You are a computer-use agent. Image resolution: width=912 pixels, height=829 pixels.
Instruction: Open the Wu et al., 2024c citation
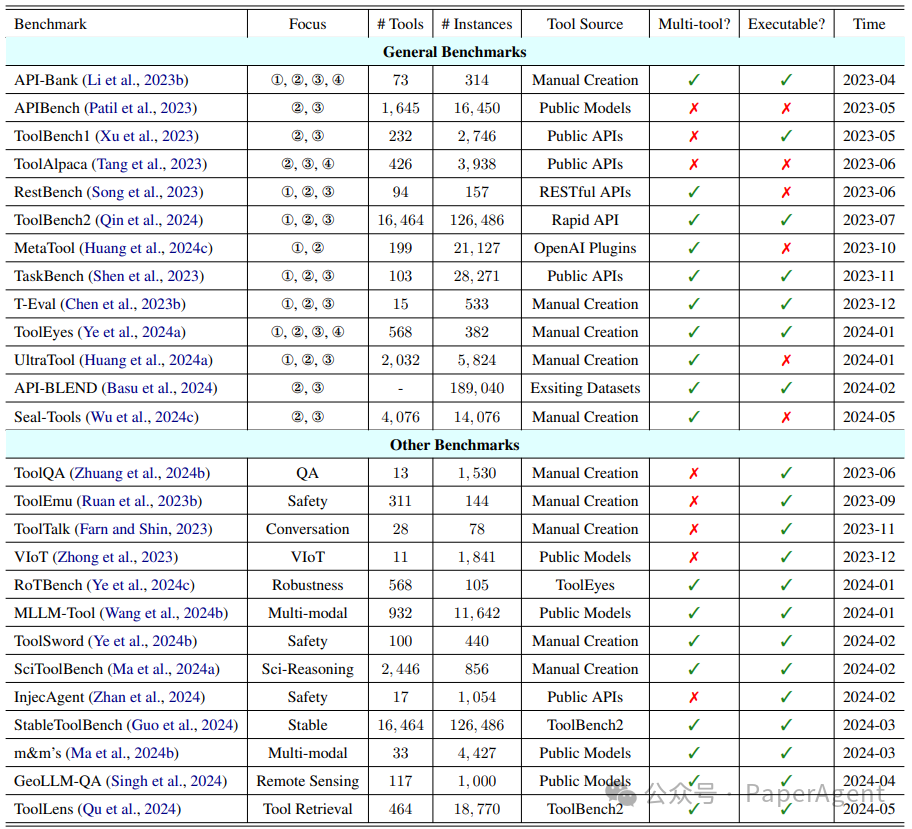(x=144, y=417)
